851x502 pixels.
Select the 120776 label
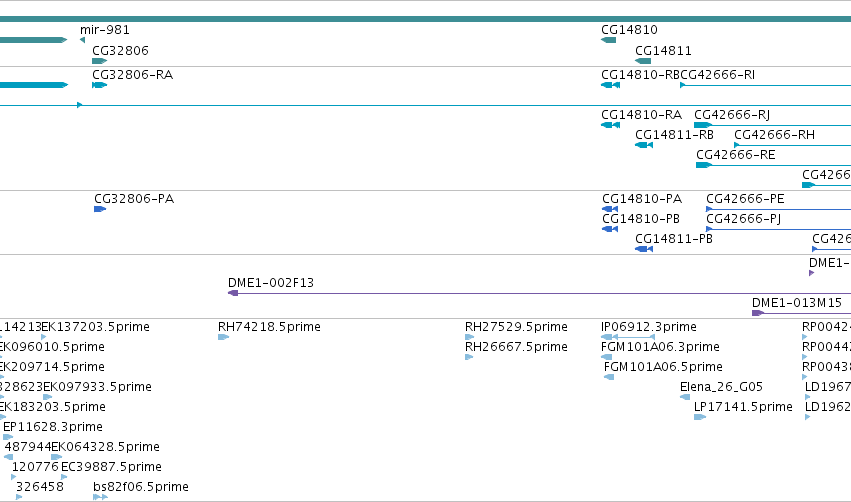pyautogui.click(x=35, y=468)
